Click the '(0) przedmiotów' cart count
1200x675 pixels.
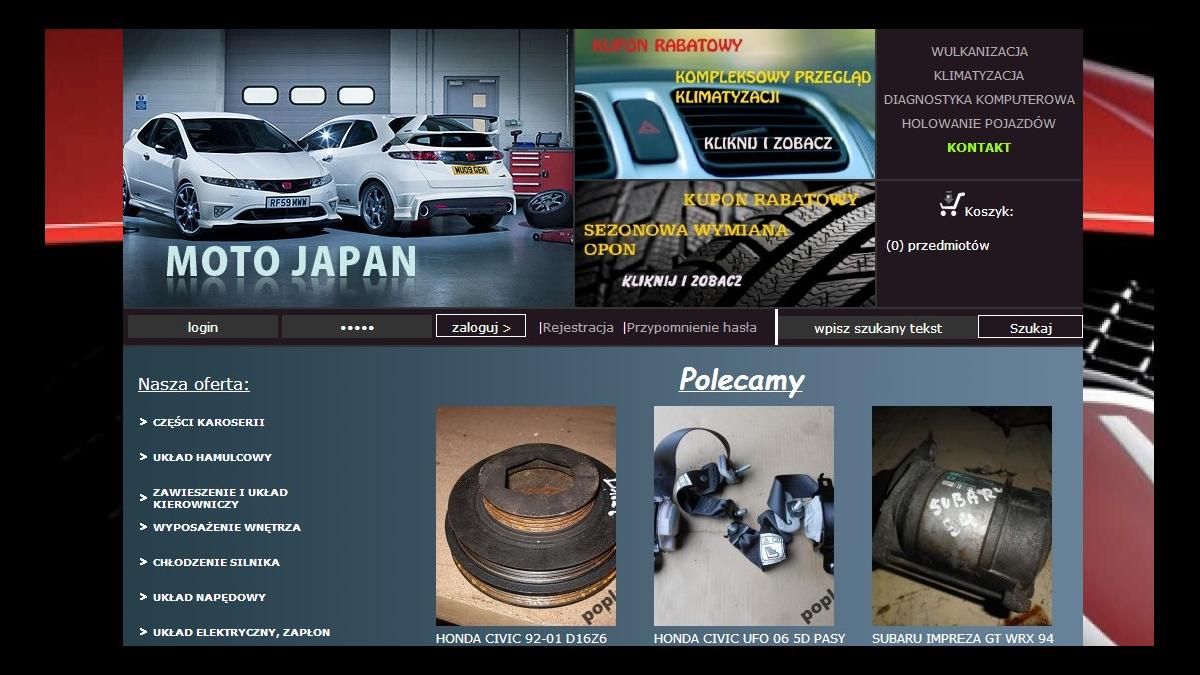(938, 245)
